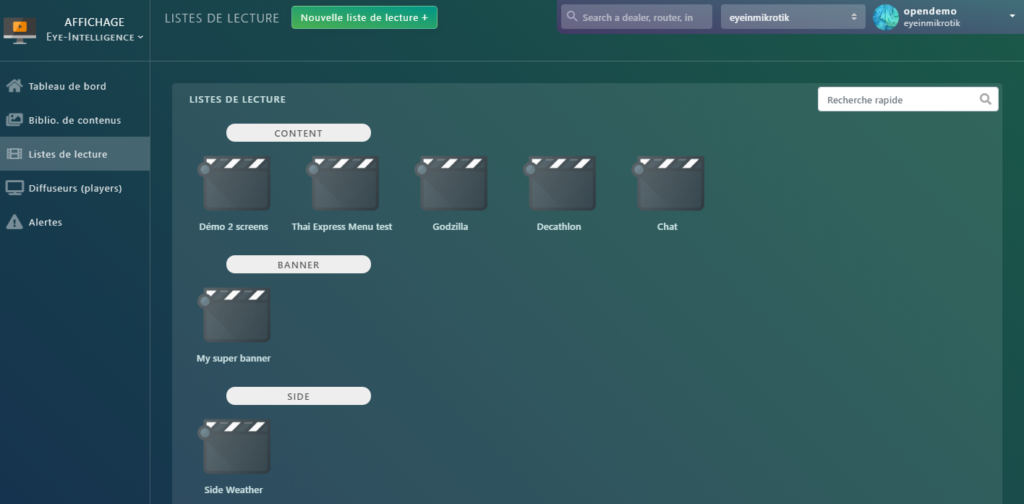Click the Chat playlist clapperboard icon

(x=669, y=184)
